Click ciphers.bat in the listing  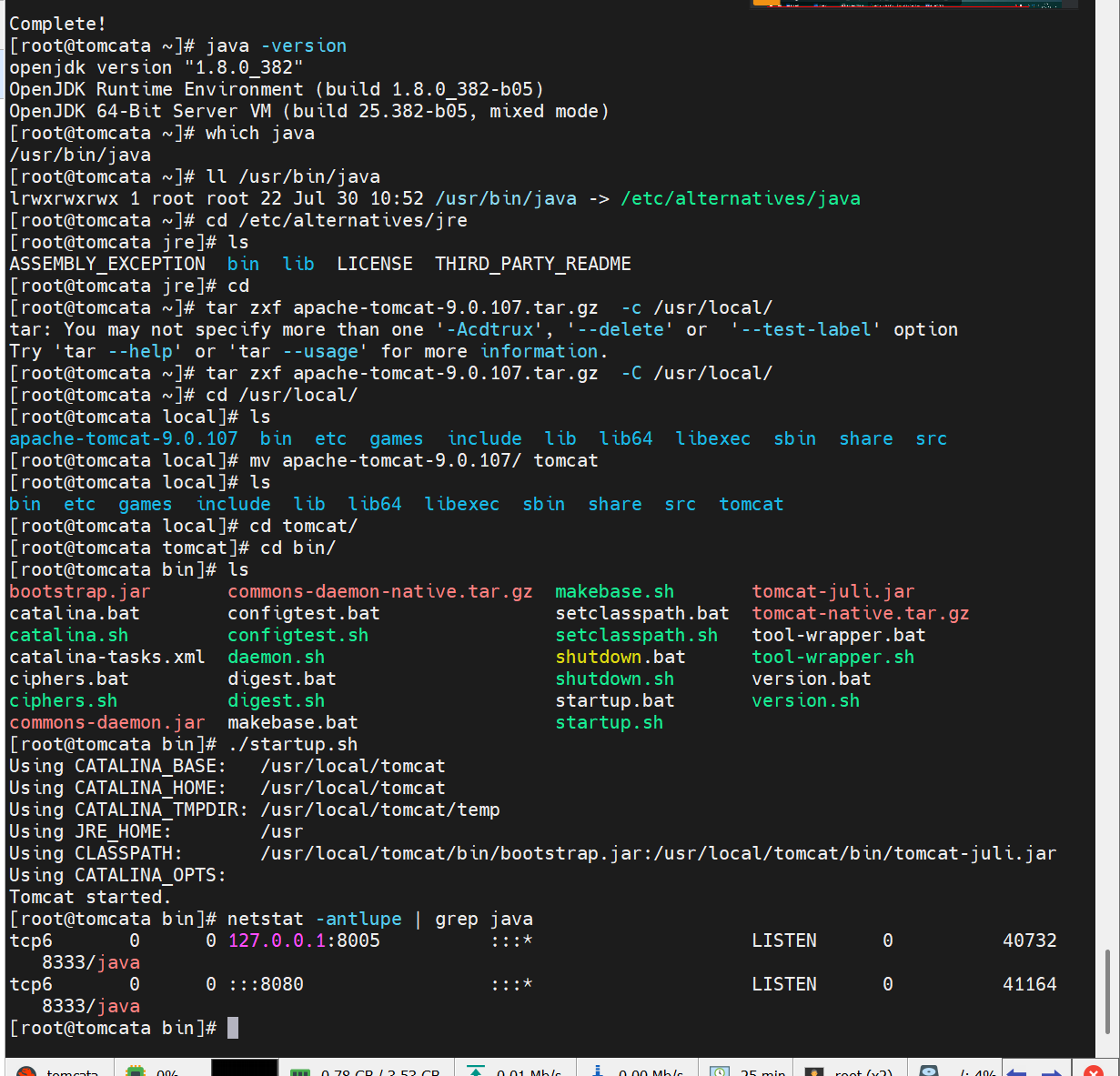tap(69, 679)
